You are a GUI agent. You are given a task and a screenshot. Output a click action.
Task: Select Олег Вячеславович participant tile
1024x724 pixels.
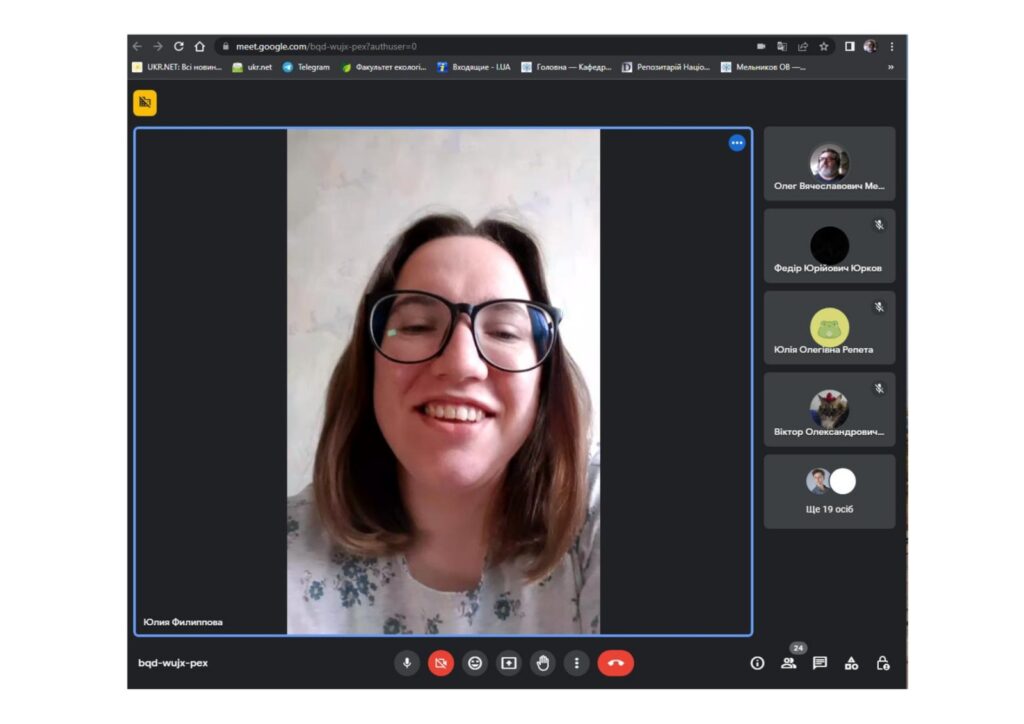click(x=829, y=164)
